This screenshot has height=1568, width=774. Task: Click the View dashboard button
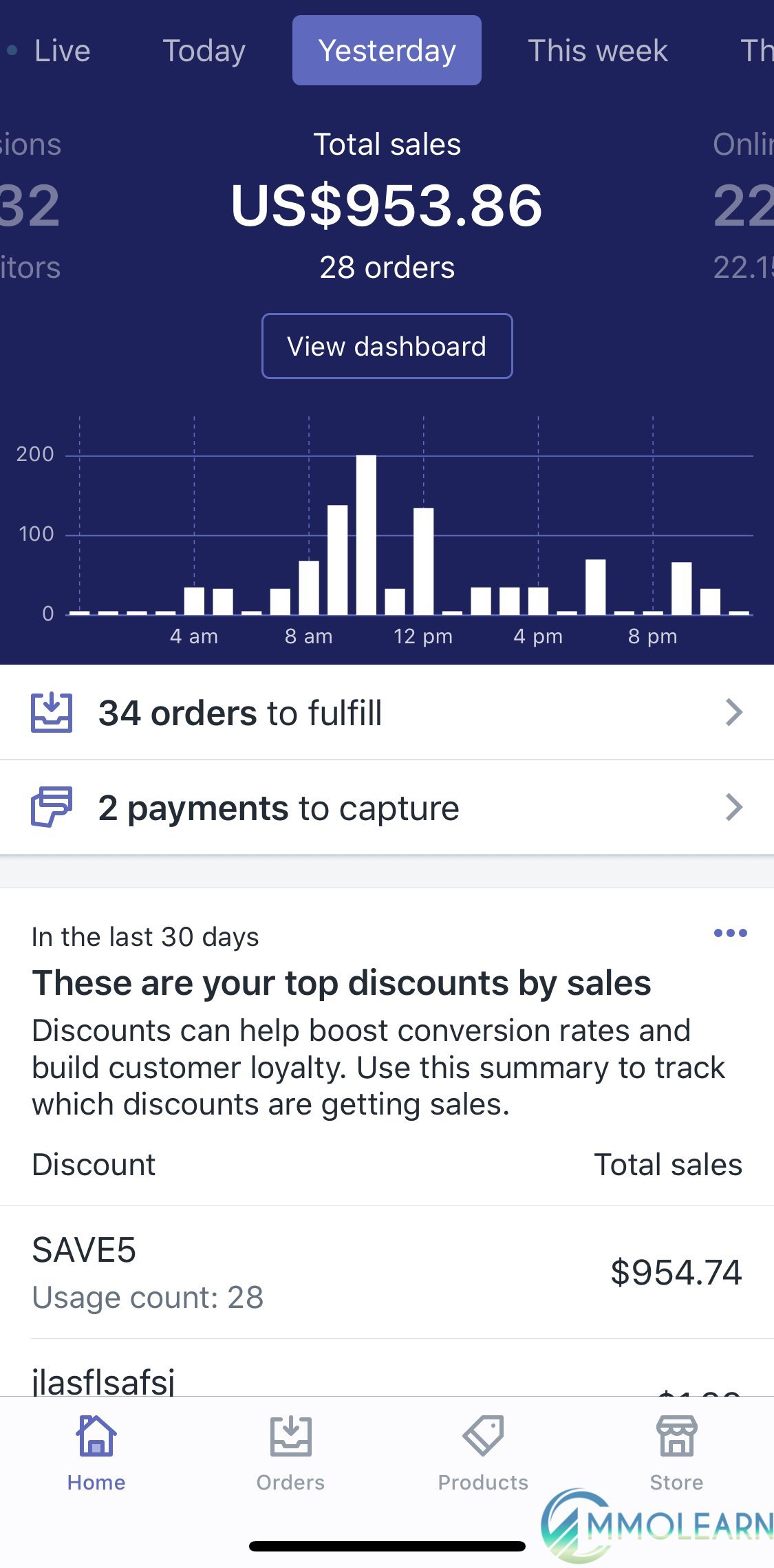click(x=387, y=346)
